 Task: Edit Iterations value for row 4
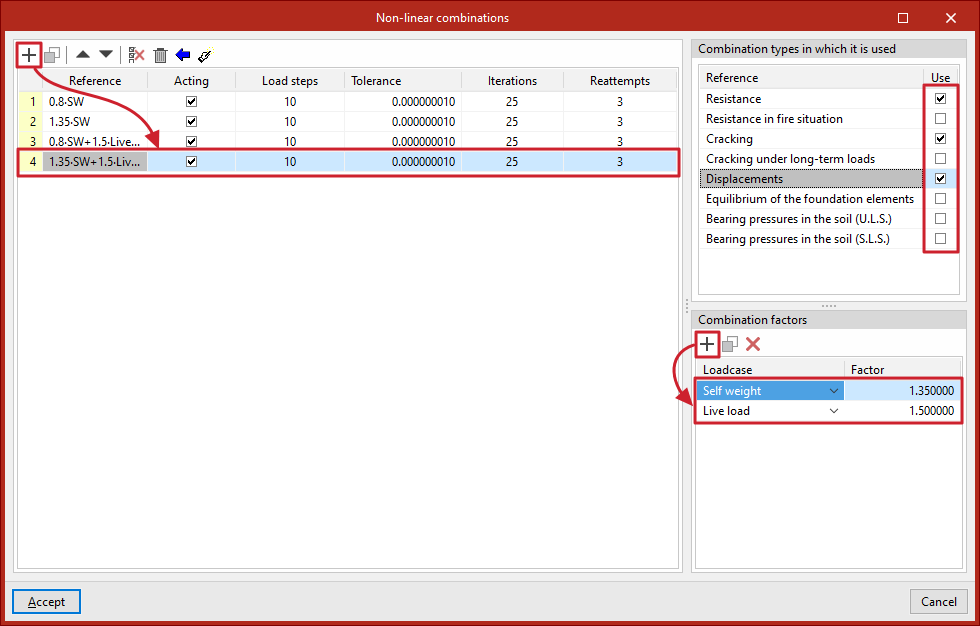(x=512, y=161)
